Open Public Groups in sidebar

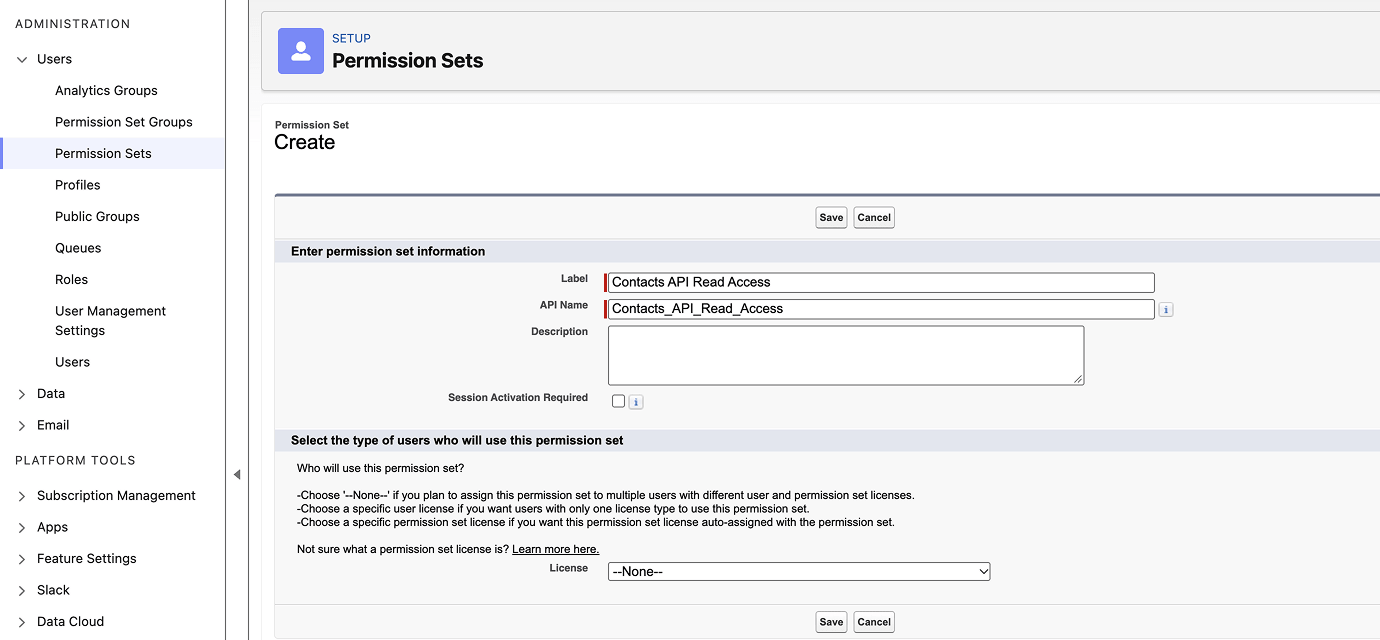coord(97,216)
